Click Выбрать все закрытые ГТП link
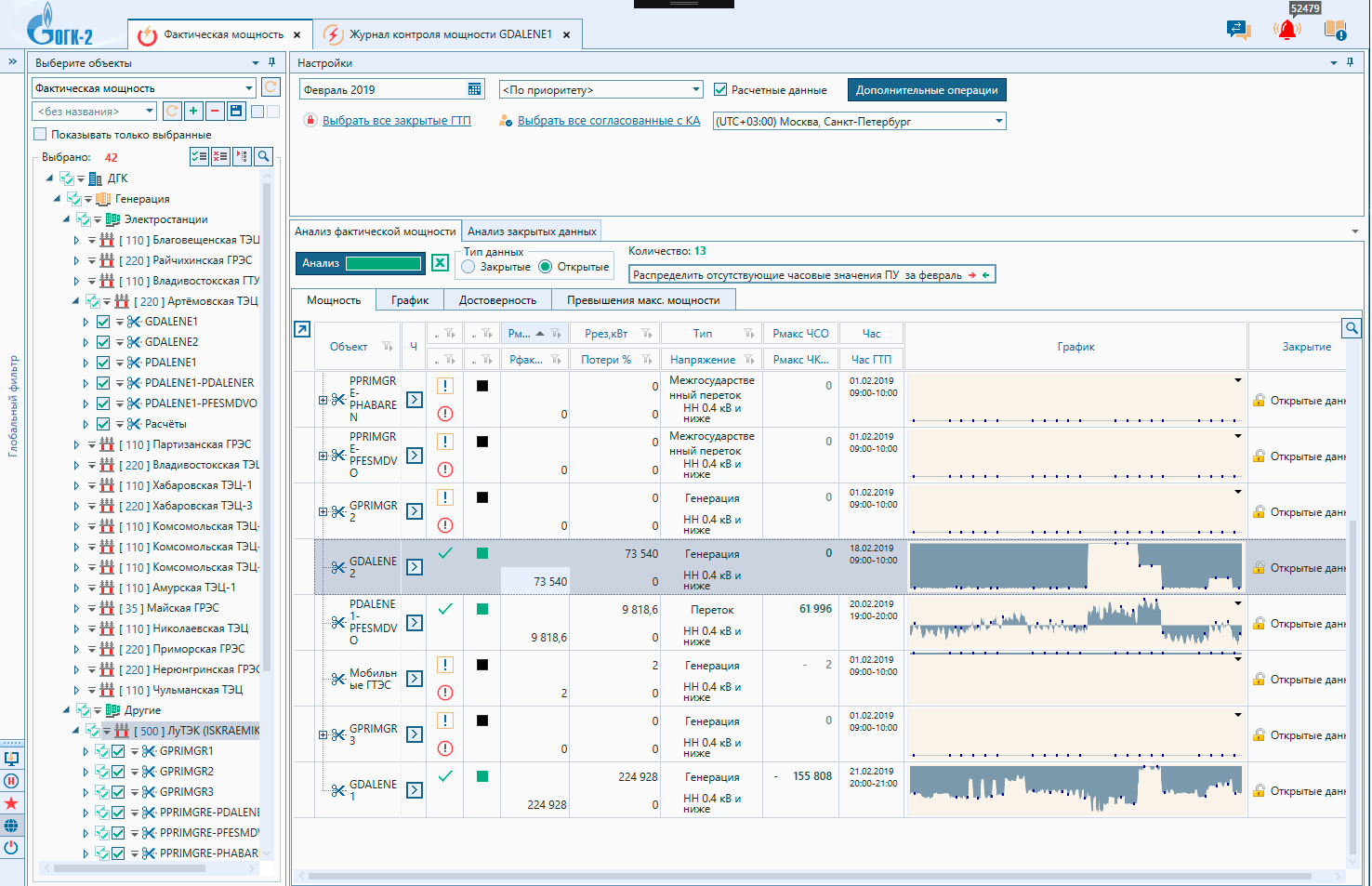1372x886 pixels. pos(397,121)
